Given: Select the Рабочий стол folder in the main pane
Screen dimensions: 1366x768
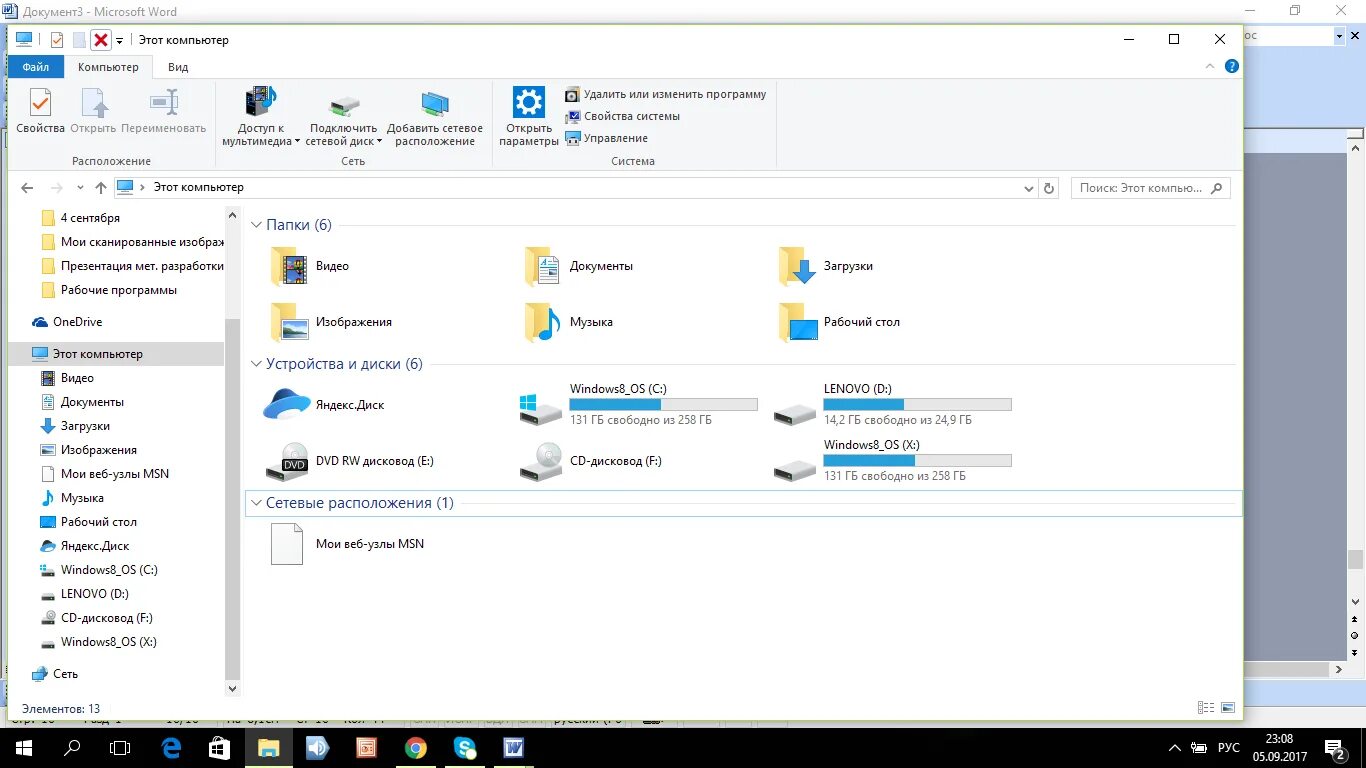Looking at the screenshot, I should coord(840,322).
